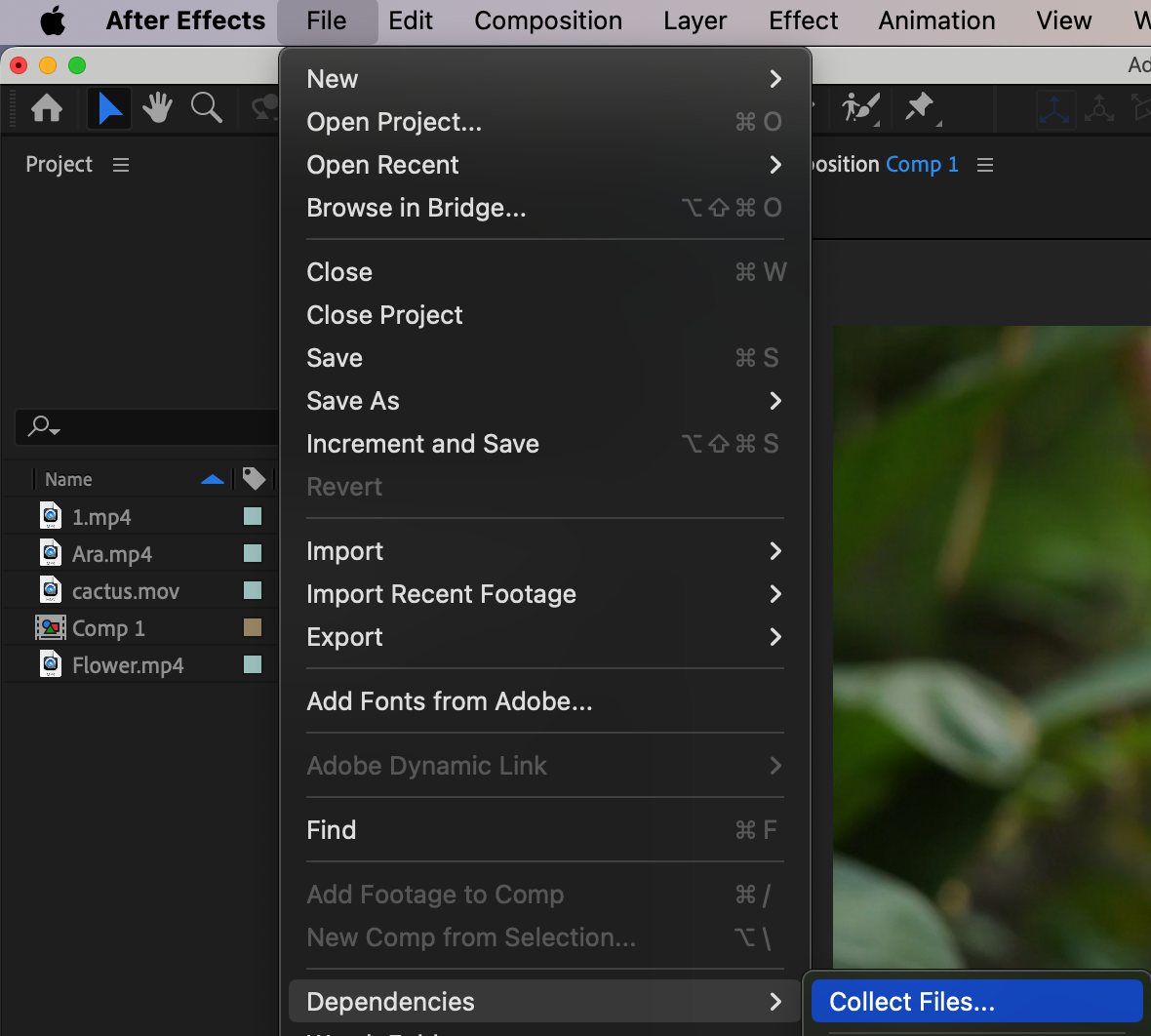The image size is (1151, 1036).
Task: Click the Local Axis Mode icon
Action: 1054,108
